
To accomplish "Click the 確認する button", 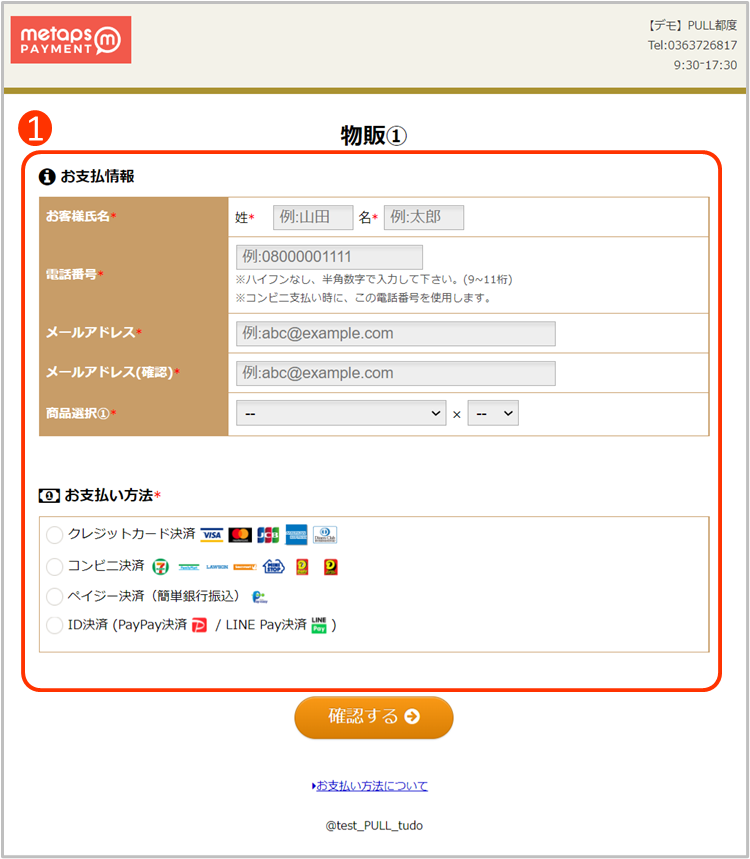I will [x=374, y=717].
